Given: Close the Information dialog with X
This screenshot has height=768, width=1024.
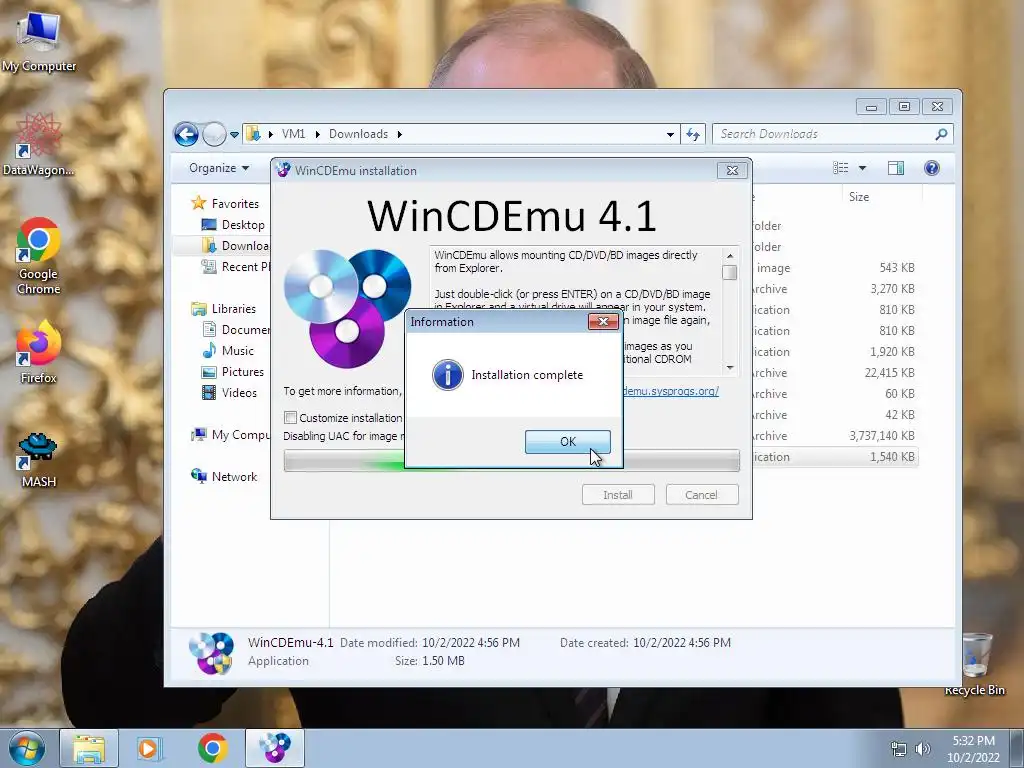Looking at the screenshot, I should [x=603, y=321].
